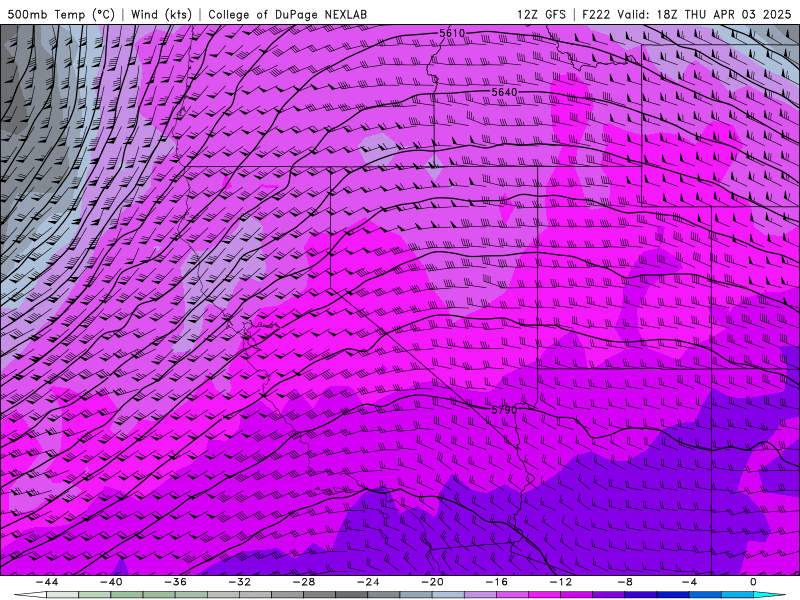Click the '500mb Temp (°C)' title text
The height and width of the screenshot is (600, 800).
pos(61,14)
